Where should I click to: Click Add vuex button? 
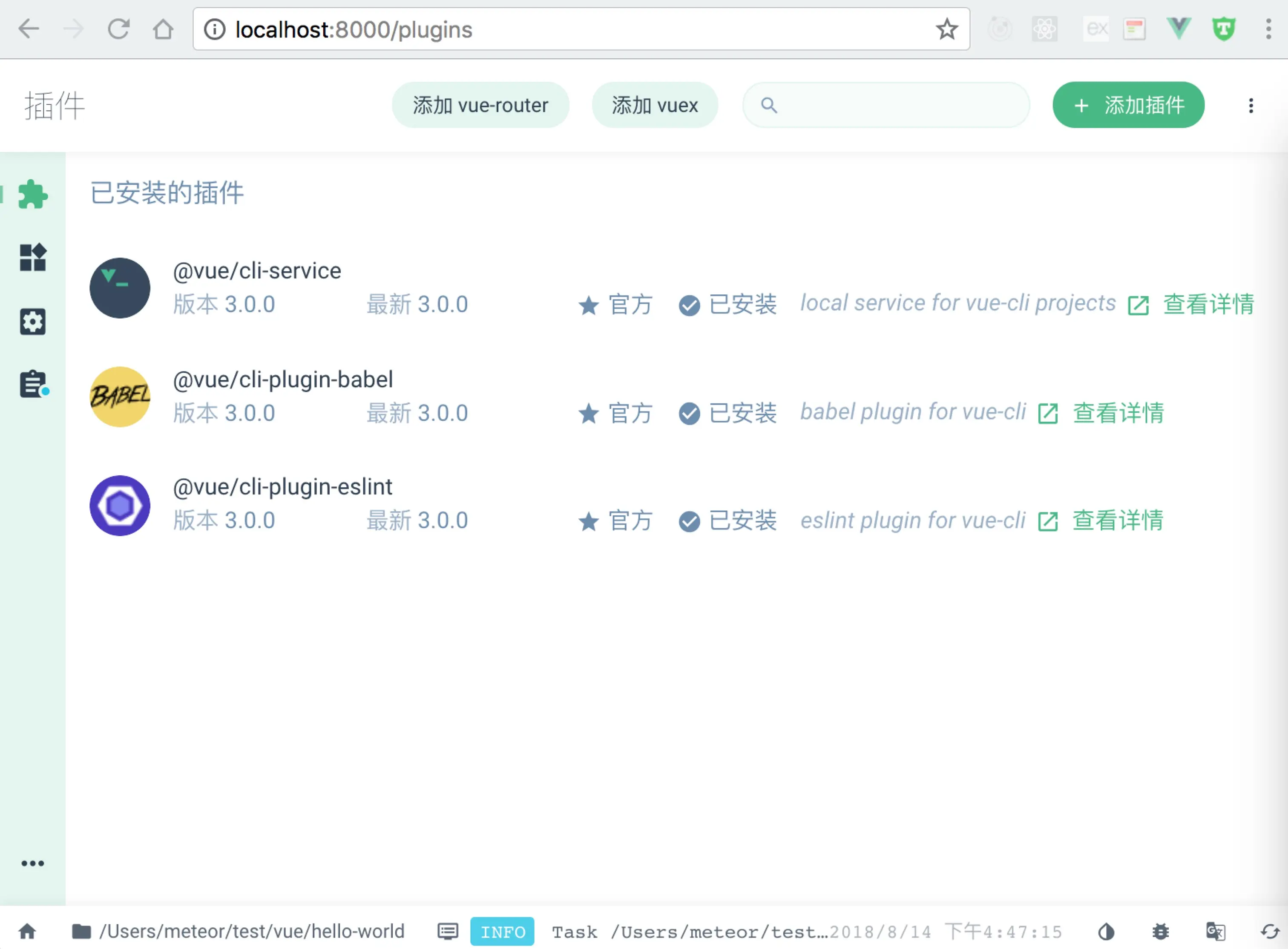point(655,105)
